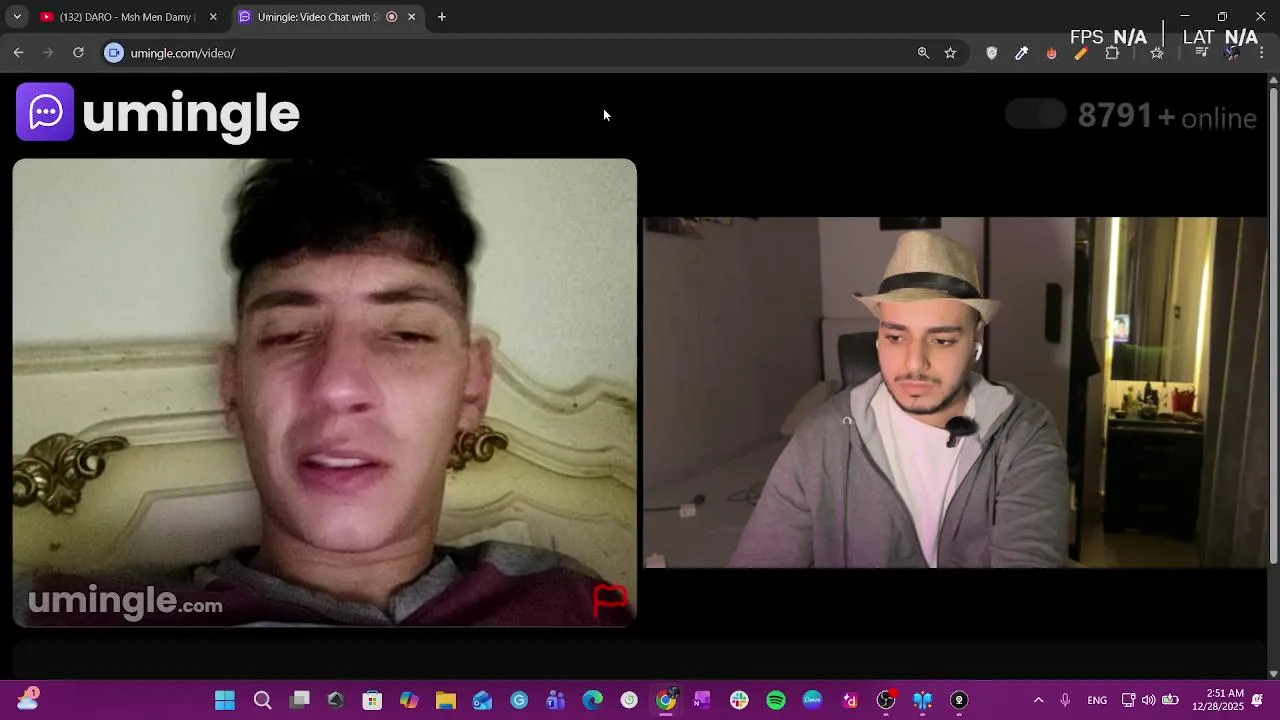The width and height of the screenshot is (1280, 720).
Task: Activate the eyedropper color picker extension
Action: click(x=1021, y=53)
